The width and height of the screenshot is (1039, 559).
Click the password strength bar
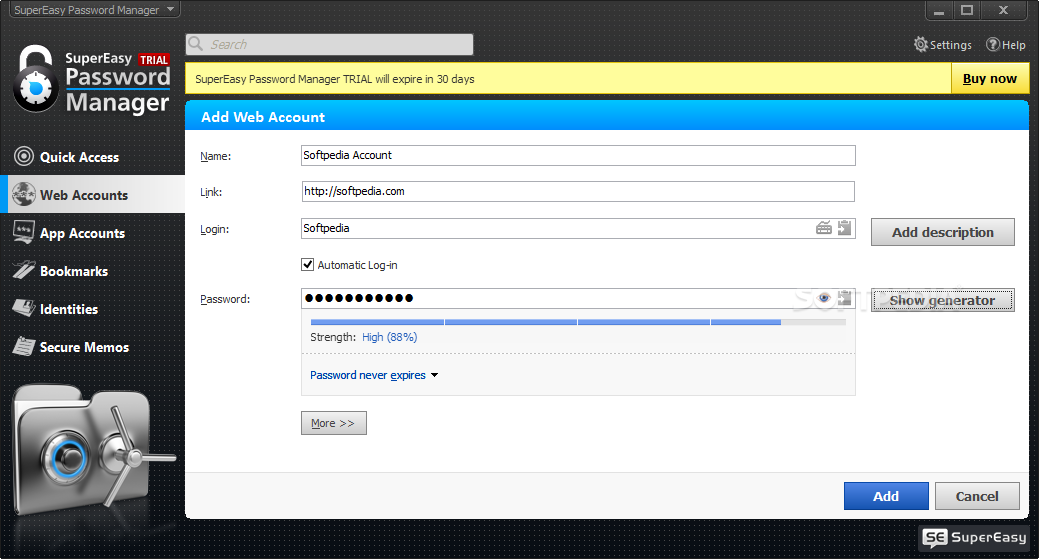tap(578, 322)
